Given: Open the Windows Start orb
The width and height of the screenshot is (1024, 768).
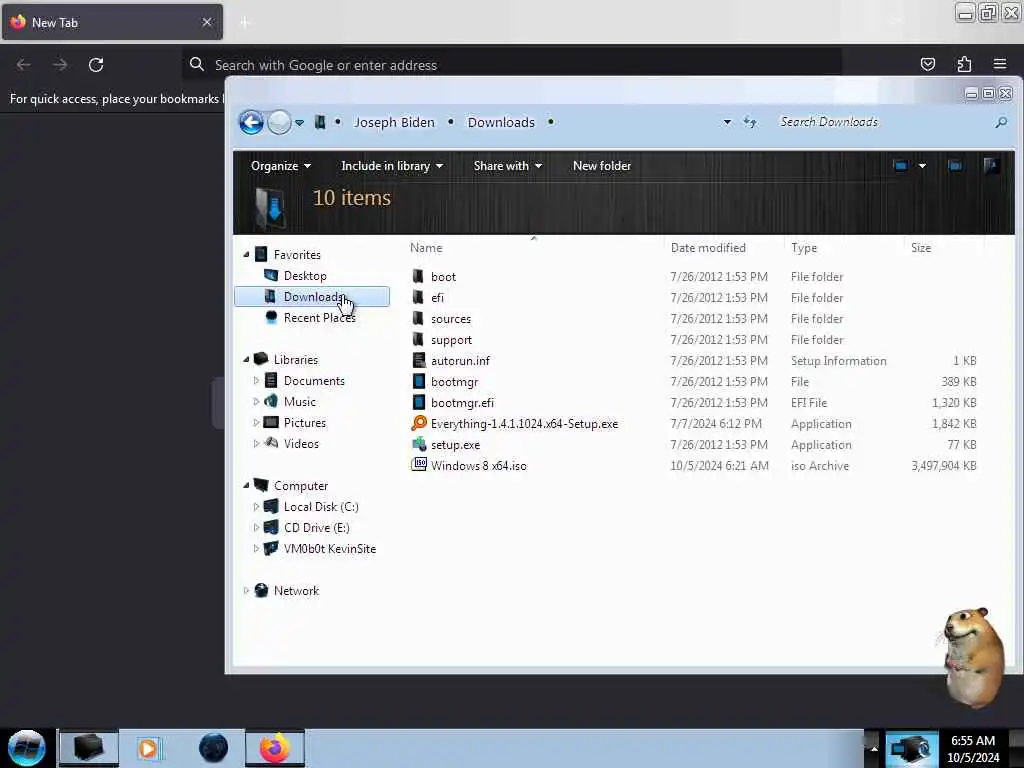Looking at the screenshot, I should point(26,748).
